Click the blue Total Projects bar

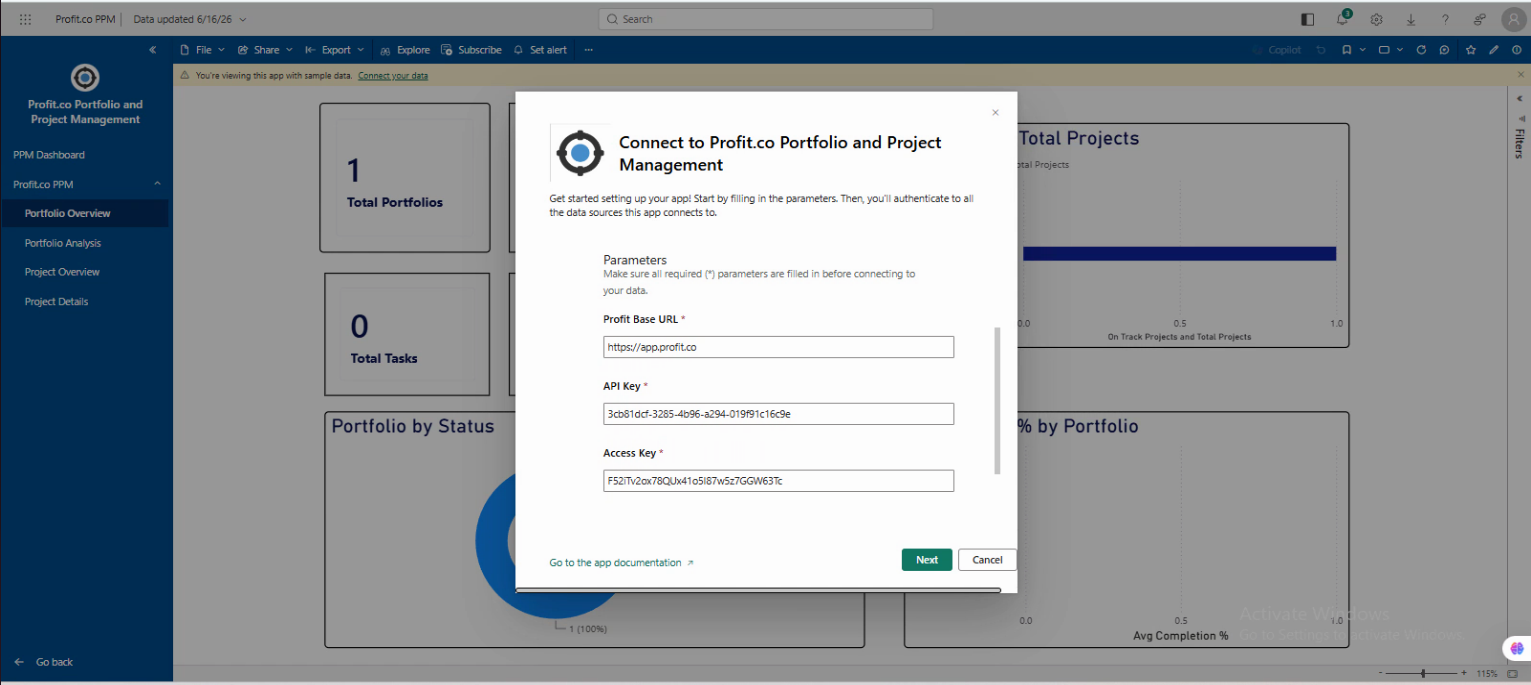click(x=1179, y=254)
